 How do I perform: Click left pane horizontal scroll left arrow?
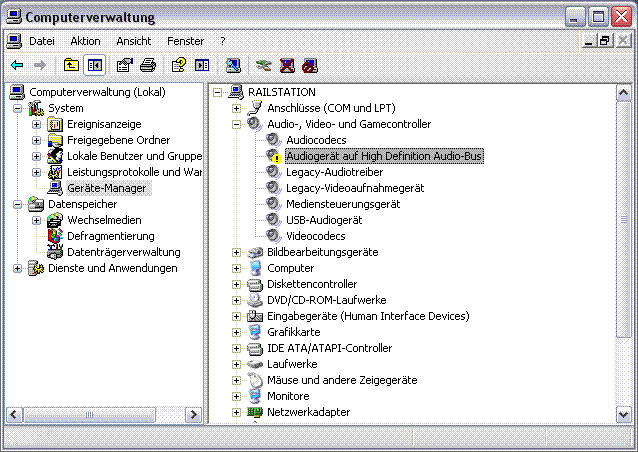pos(13,415)
